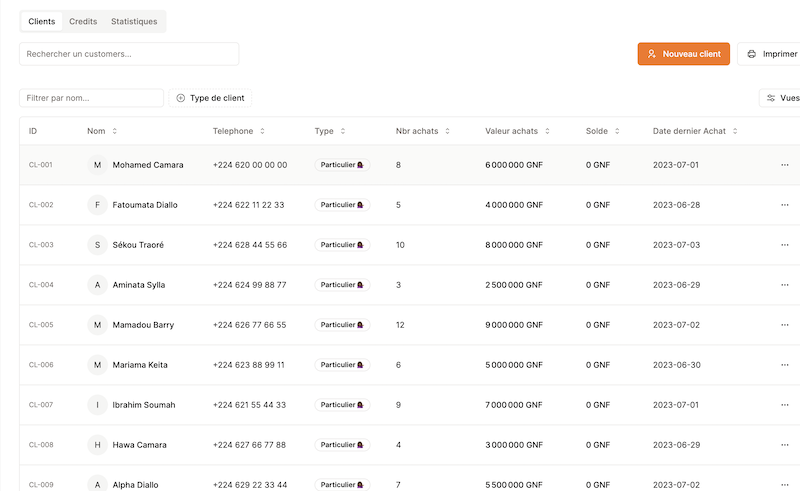Open the Vues display settings
The height and width of the screenshot is (491, 800).
[x=781, y=98]
